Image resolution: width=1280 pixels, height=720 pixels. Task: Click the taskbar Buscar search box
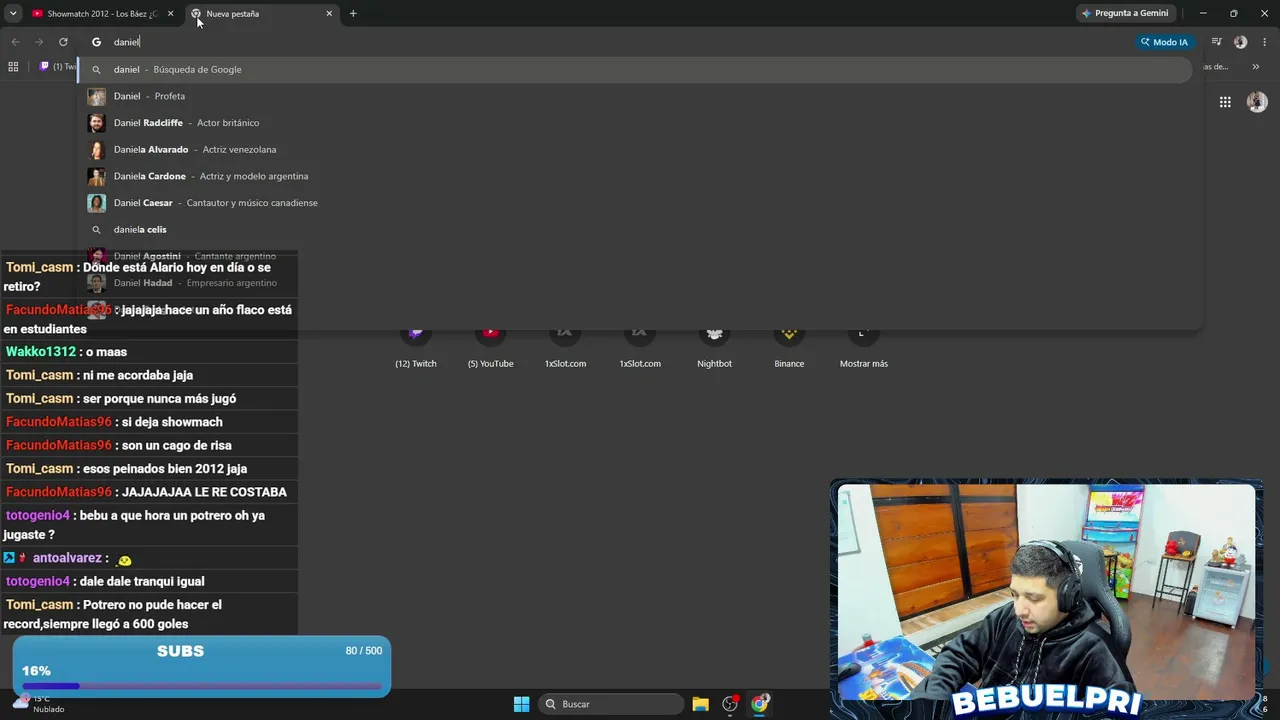612,704
